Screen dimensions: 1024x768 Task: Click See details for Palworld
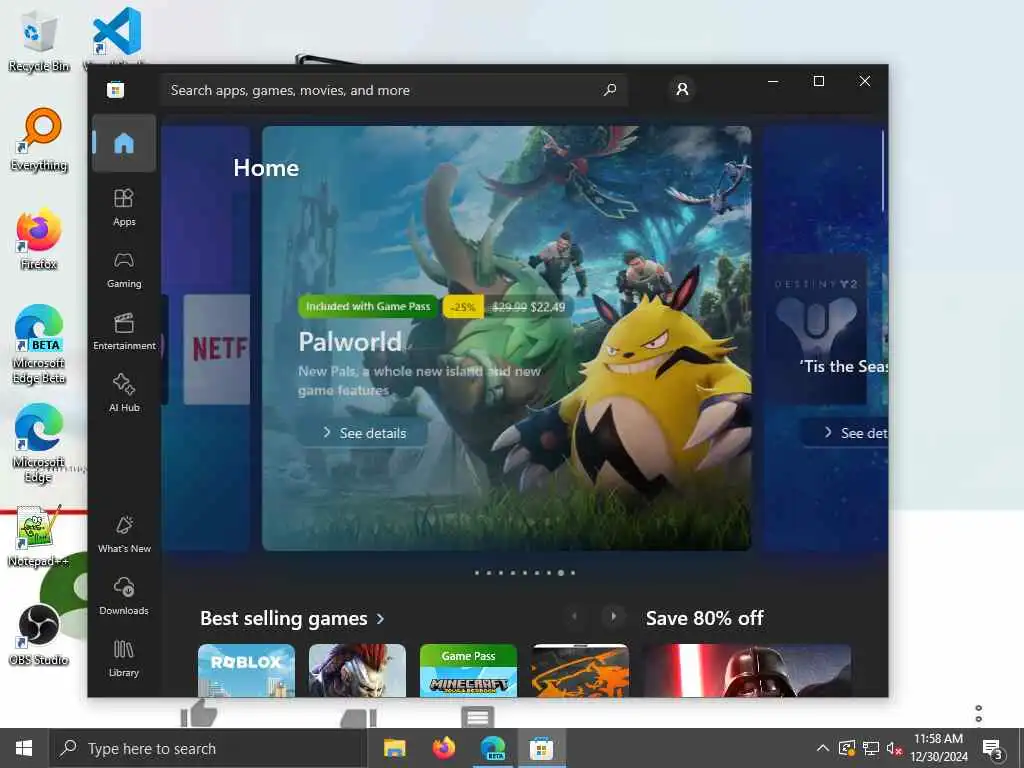[x=364, y=433]
